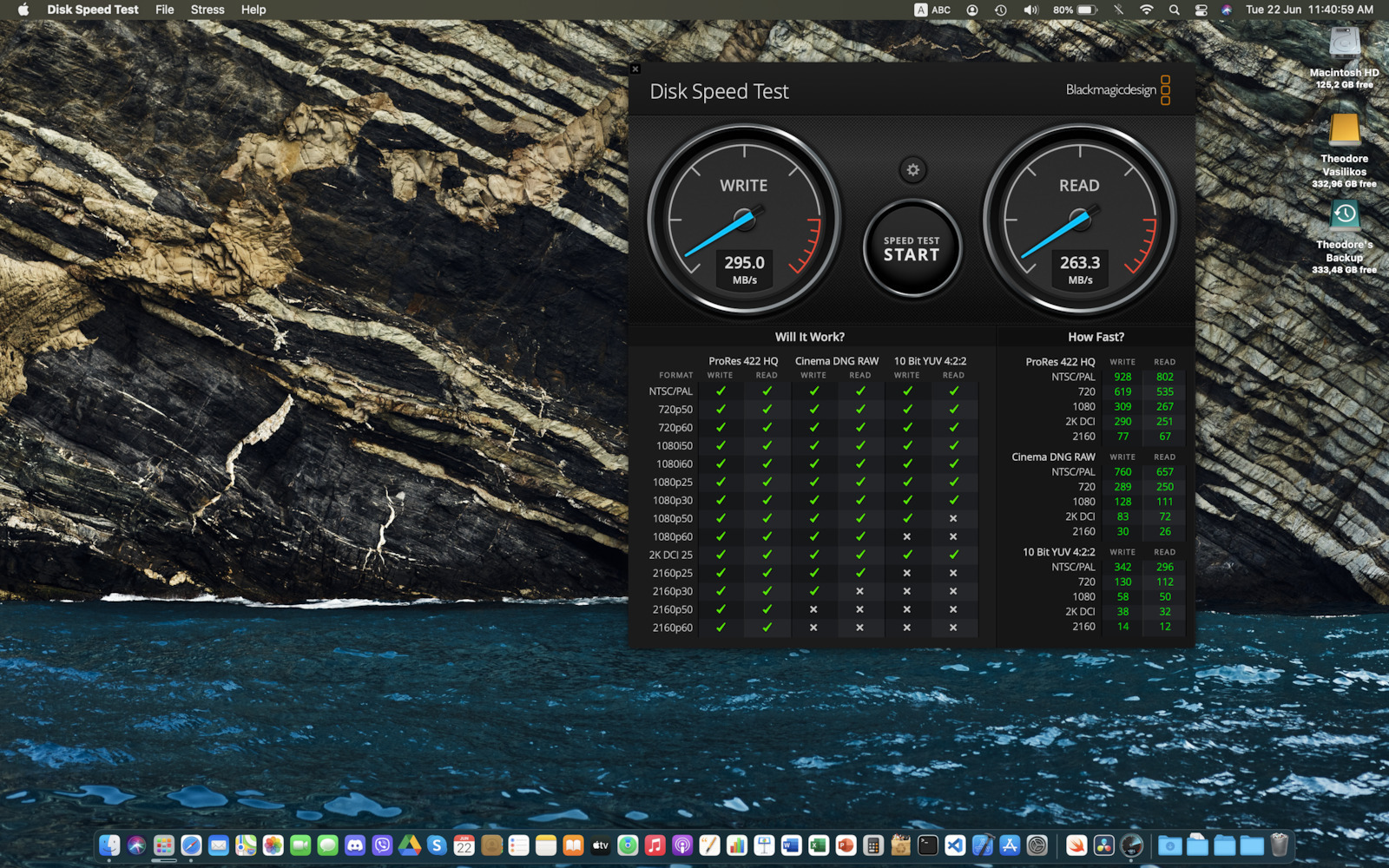Open the Wi-Fi menu

coord(1147,10)
